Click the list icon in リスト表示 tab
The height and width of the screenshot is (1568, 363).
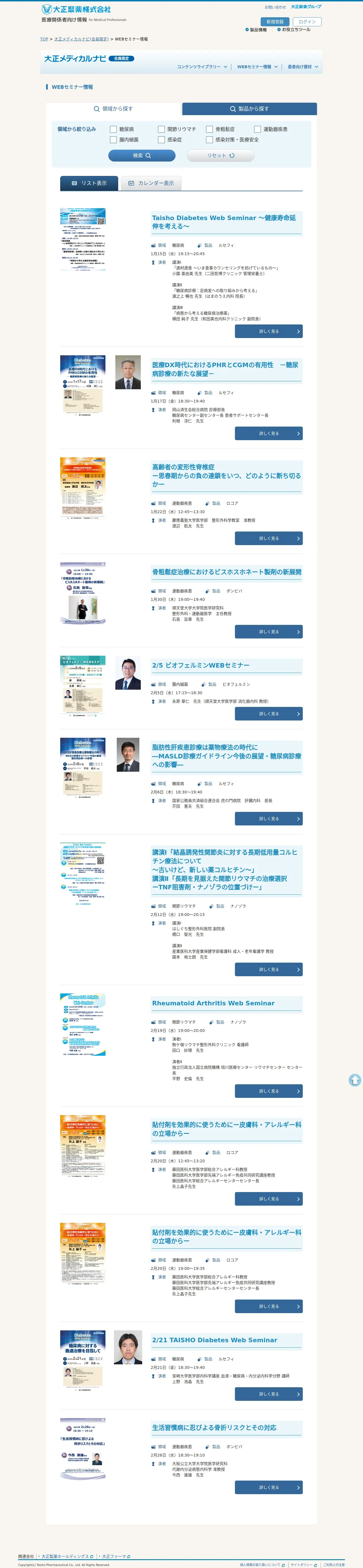click(74, 183)
